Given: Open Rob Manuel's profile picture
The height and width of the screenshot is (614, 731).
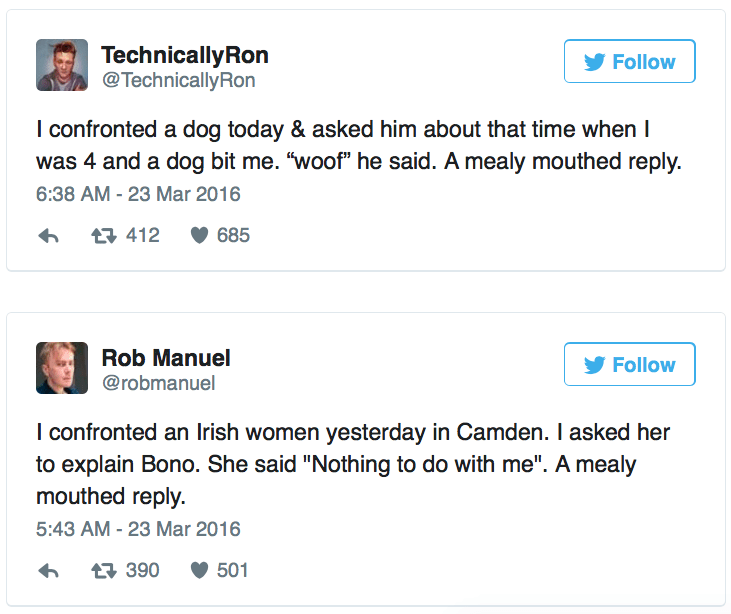Looking at the screenshot, I should [62, 368].
